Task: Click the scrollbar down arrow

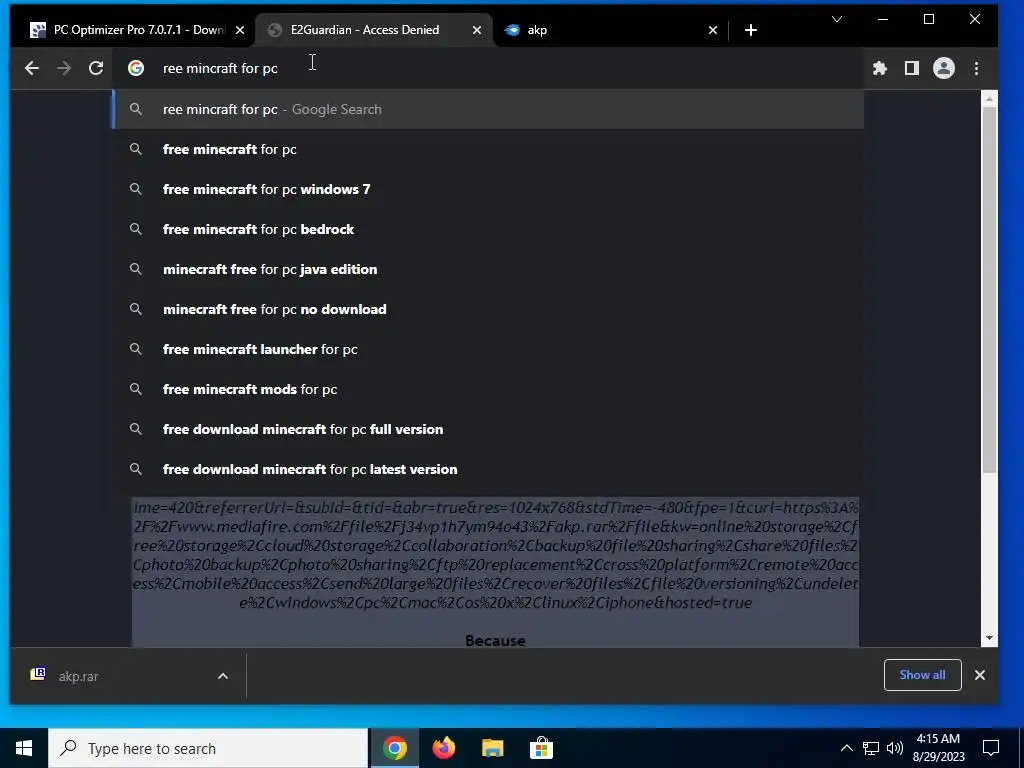Action: click(989, 638)
